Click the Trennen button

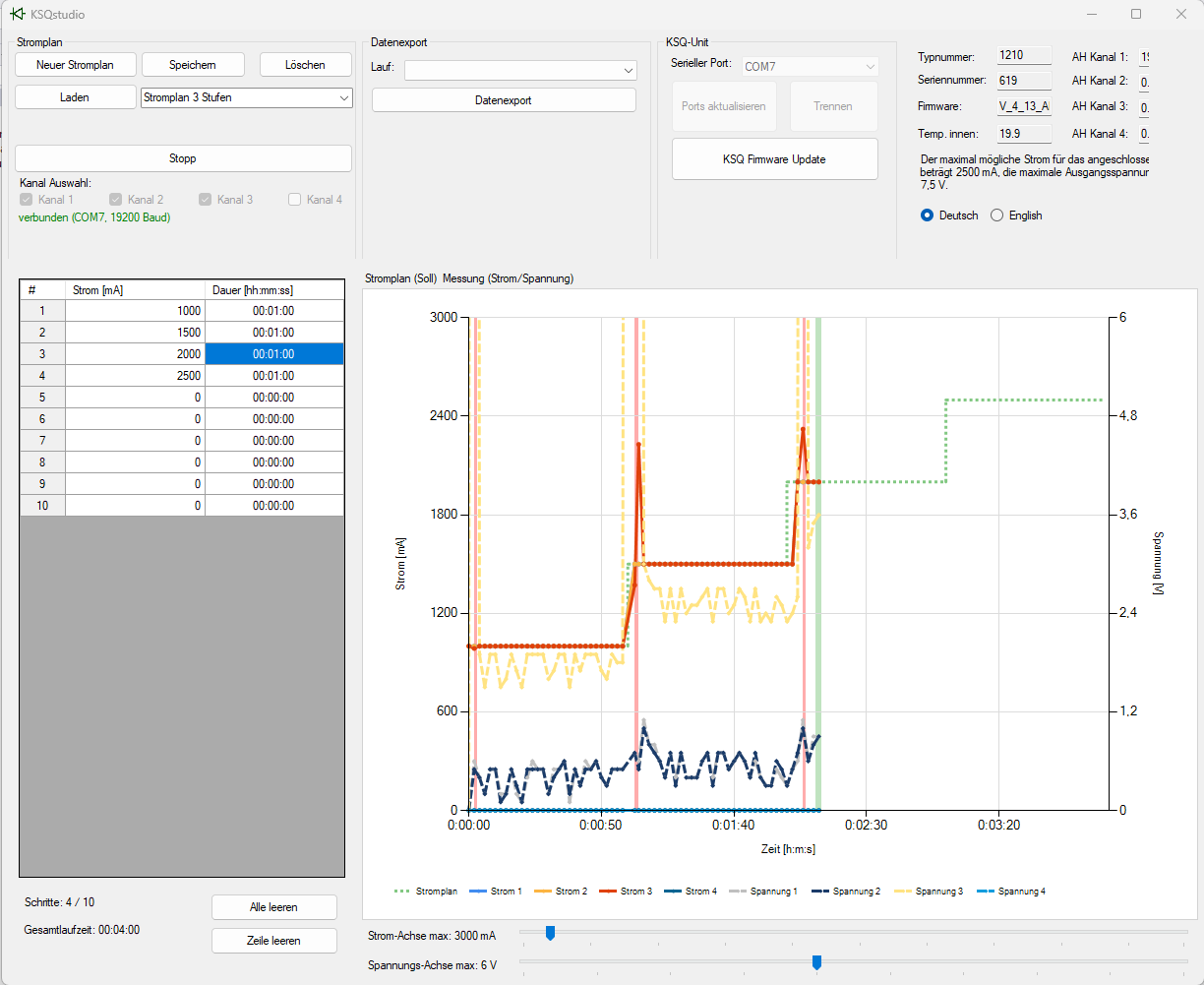tap(833, 106)
